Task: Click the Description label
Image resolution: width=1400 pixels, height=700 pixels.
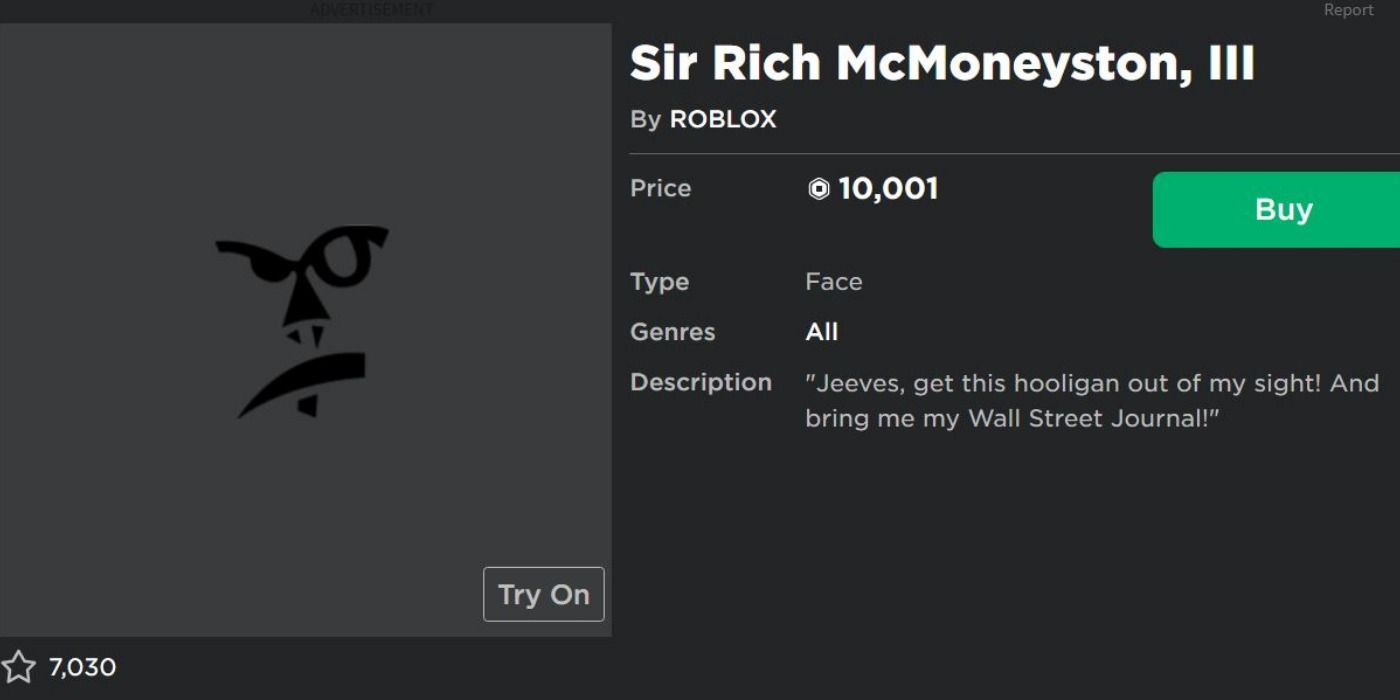Action: pyautogui.click(x=701, y=382)
